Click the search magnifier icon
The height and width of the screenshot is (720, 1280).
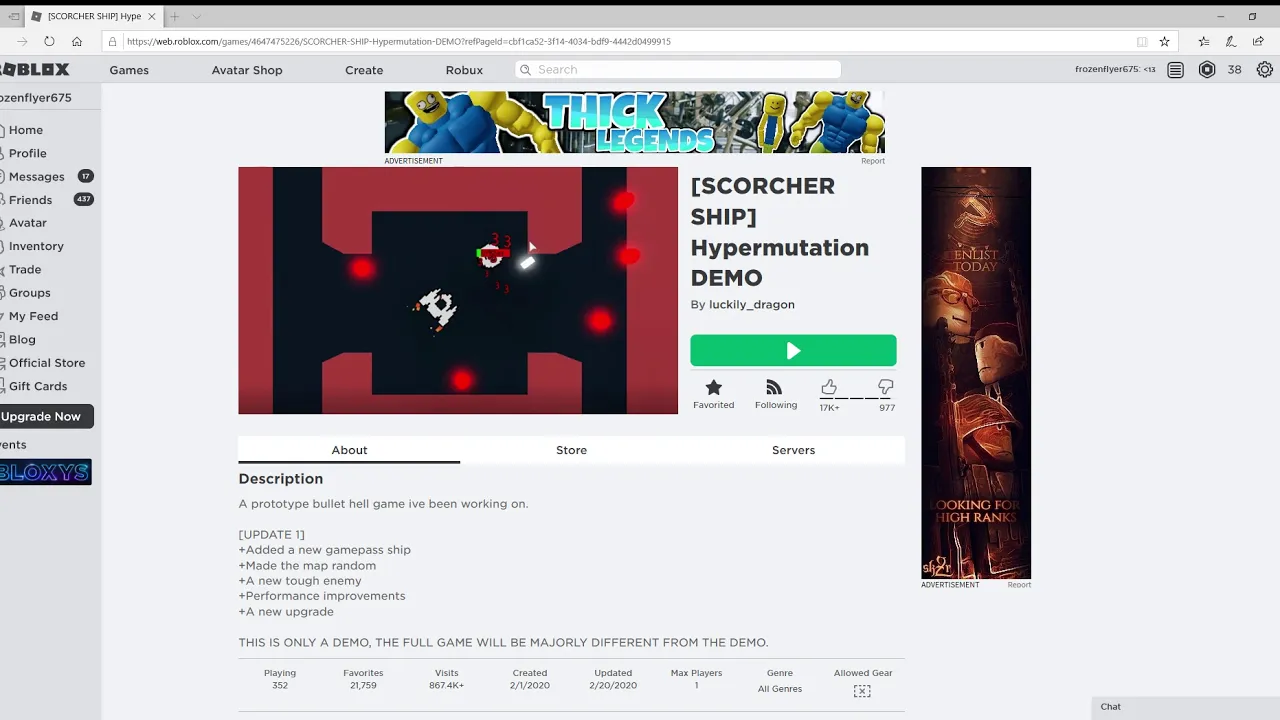(x=524, y=70)
